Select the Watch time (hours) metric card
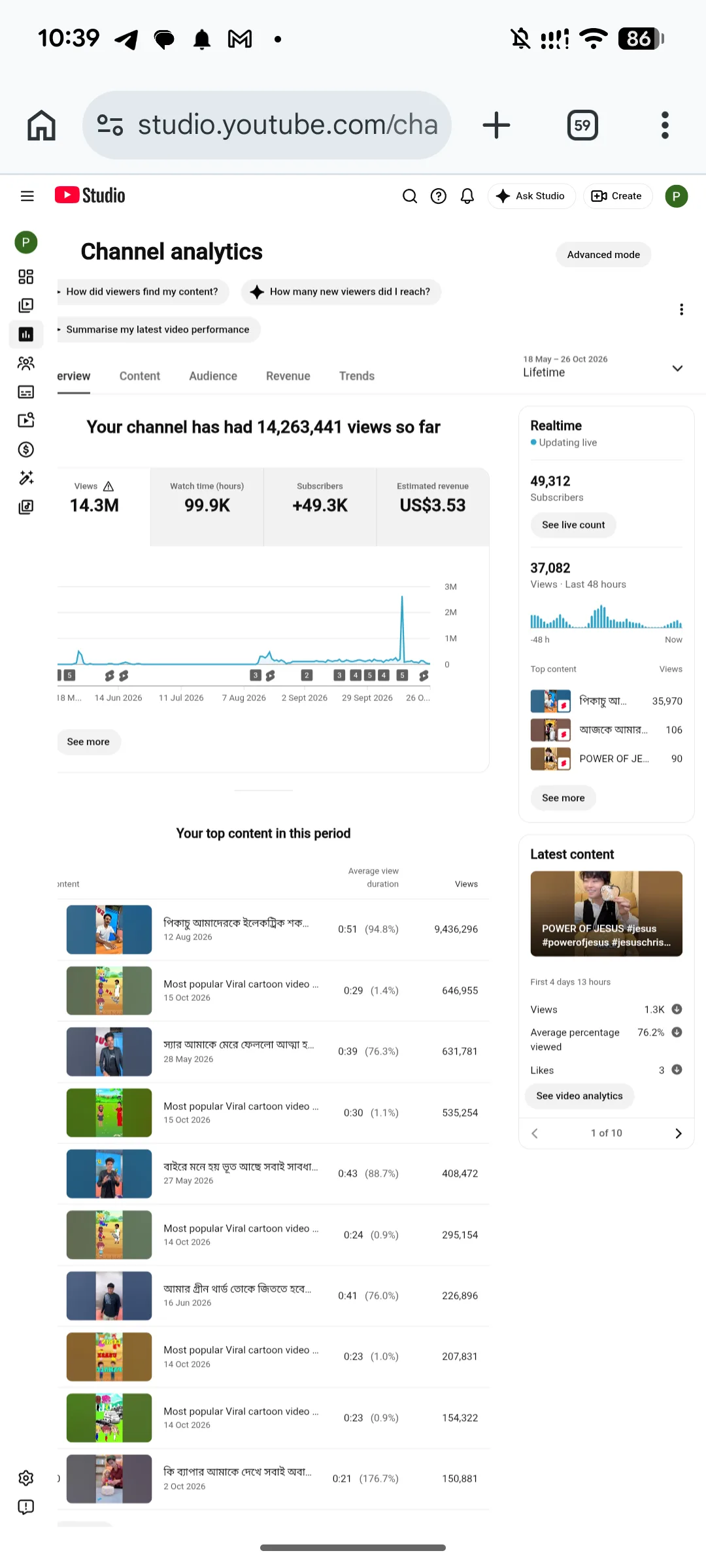Screen dimensions: 706x1568 [207, 507]
